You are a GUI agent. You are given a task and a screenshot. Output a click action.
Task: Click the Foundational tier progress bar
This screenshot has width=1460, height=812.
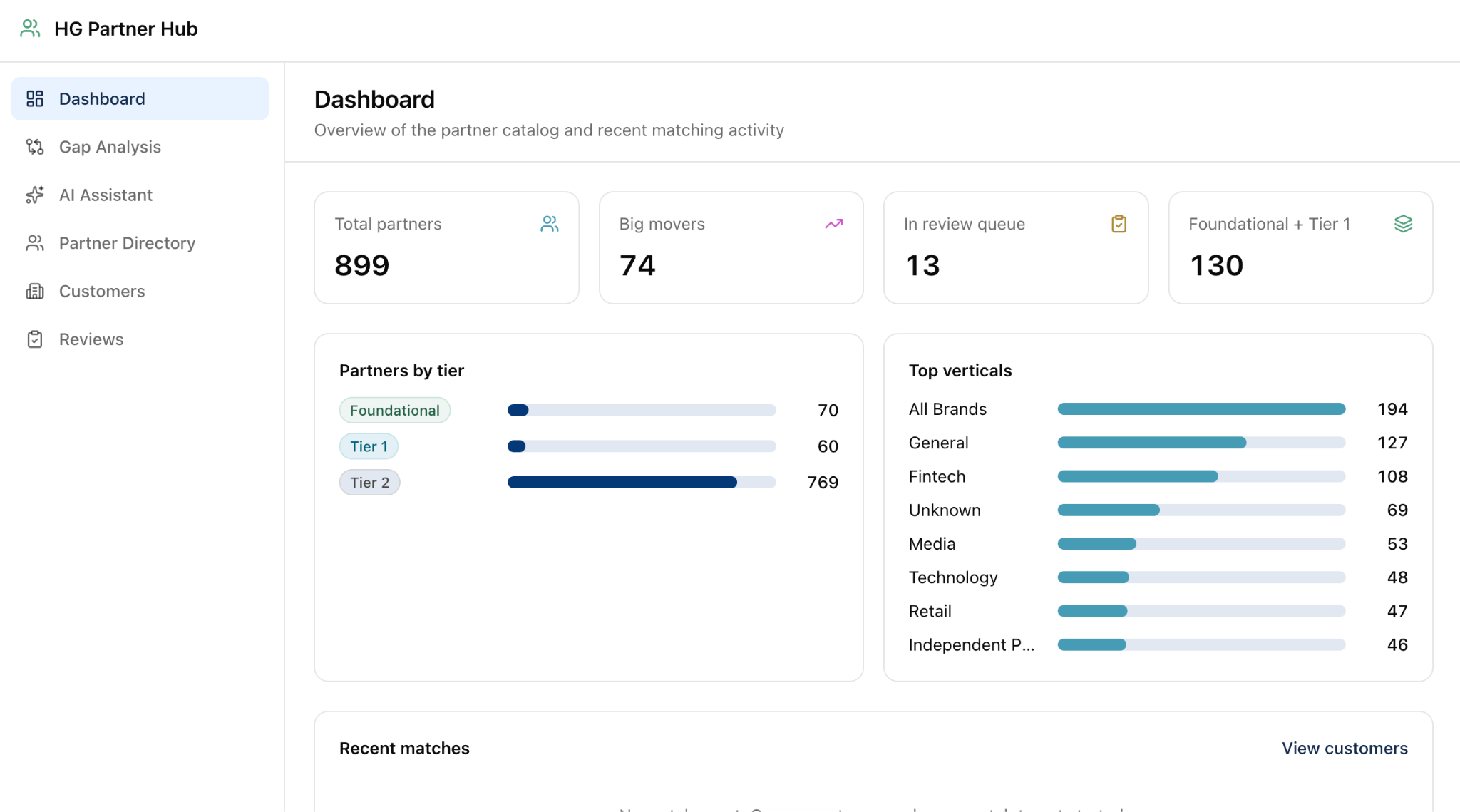[x=642, y=410]
